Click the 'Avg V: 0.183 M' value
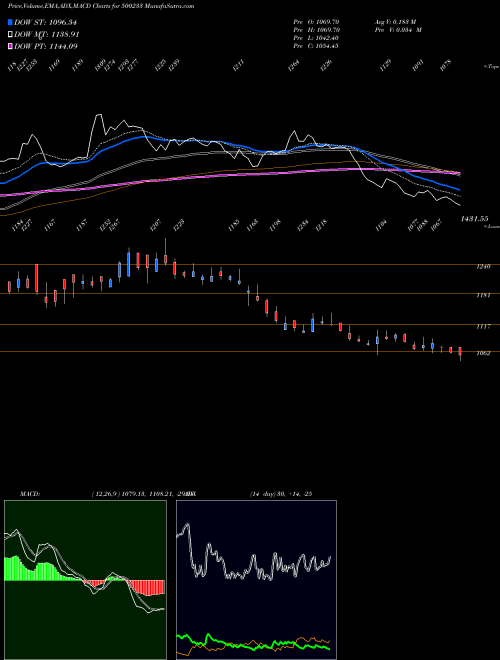This screenshot has width=500, height=660. [x=395, y=21]
